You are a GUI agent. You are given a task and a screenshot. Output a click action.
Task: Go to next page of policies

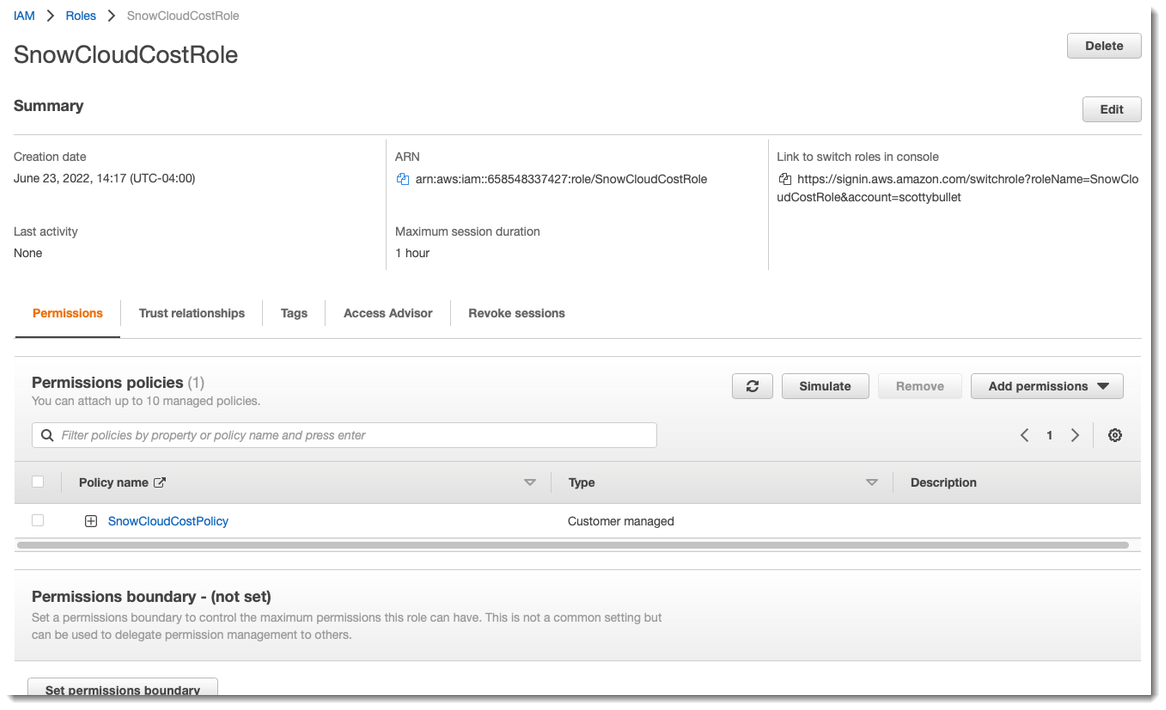(x=1075, y=436)
